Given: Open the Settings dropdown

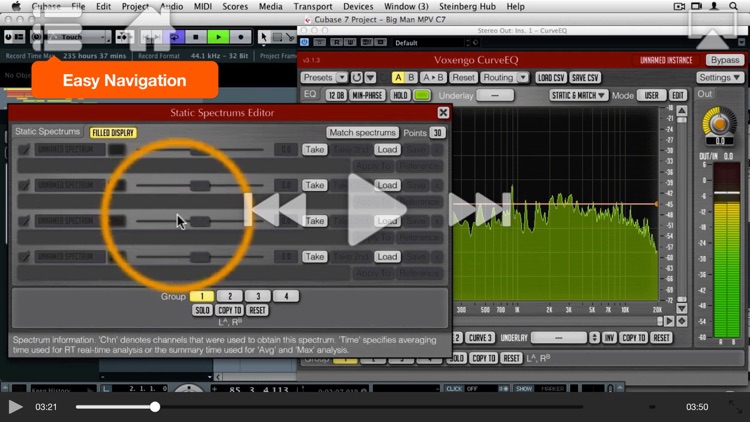Looking at the screenshot, I should [x=719, y=78].
